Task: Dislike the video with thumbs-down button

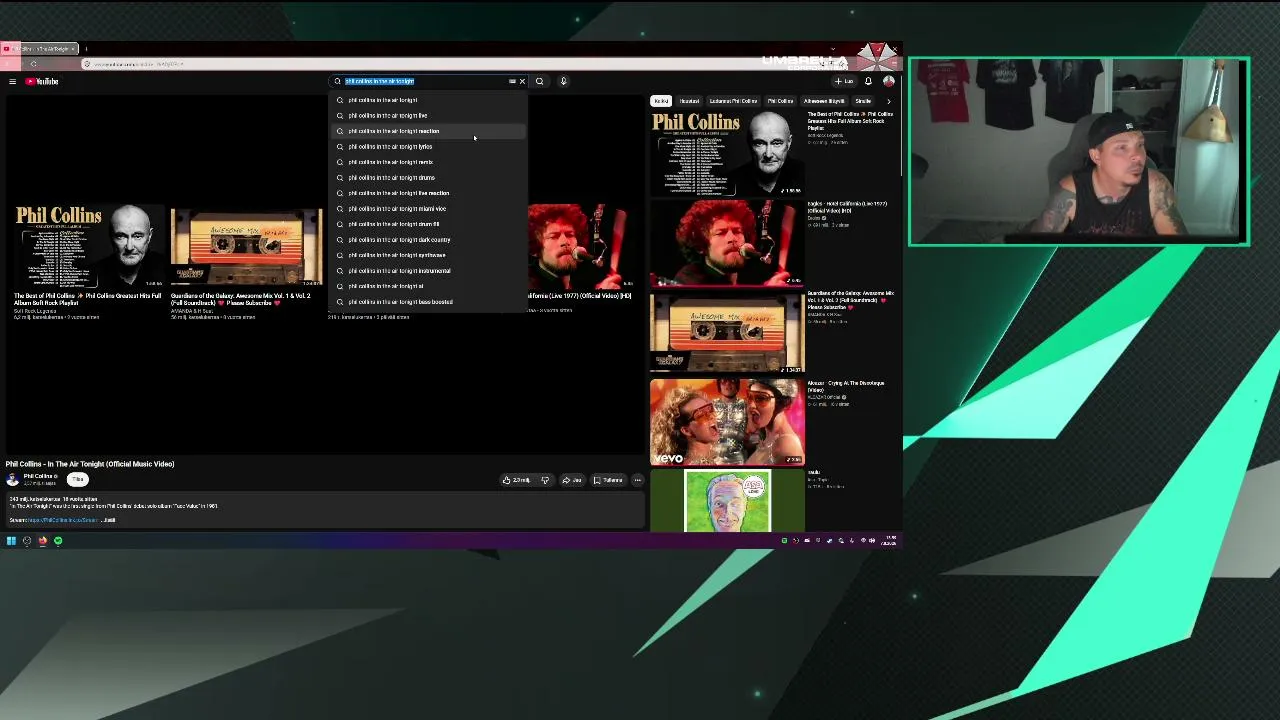Action: pyautogui.click(x=545, y=480)
